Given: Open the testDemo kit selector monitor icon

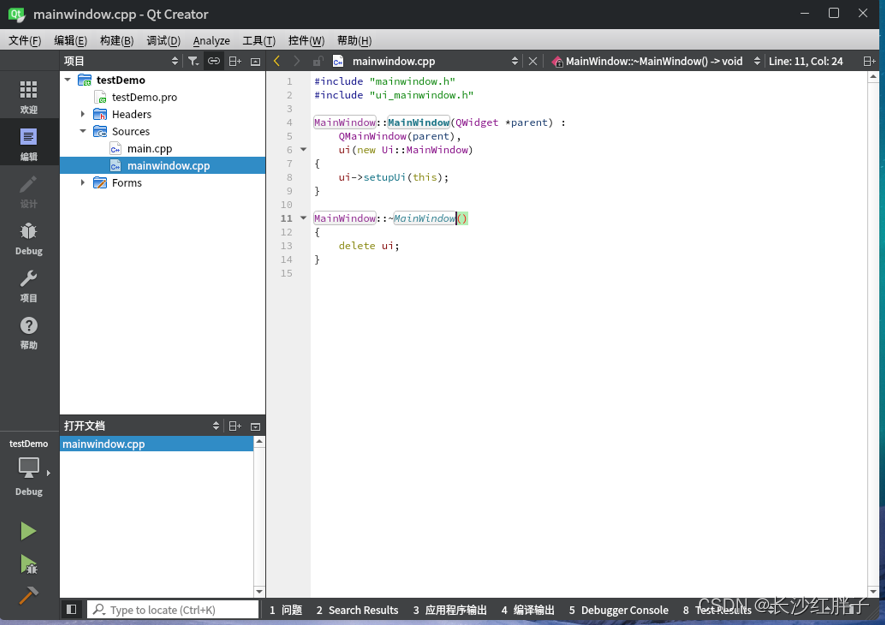Looking at the screenshot, I should tap(28, 467).
